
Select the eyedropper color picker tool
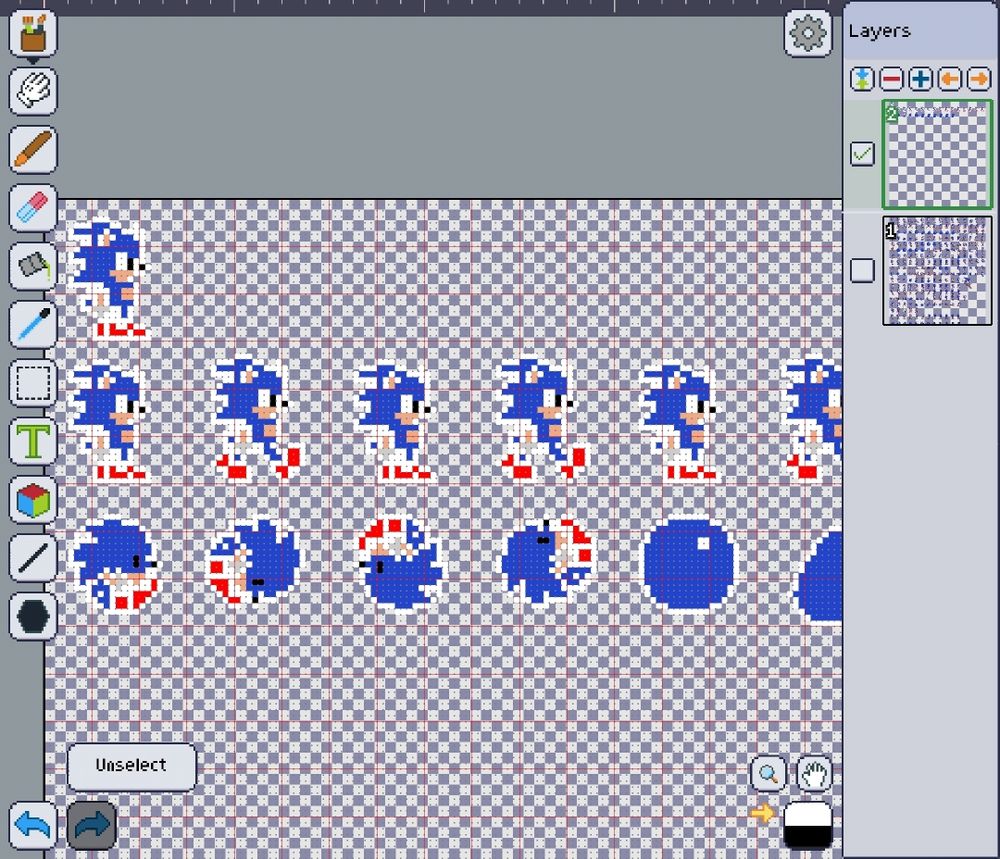[x=33, y=324]
